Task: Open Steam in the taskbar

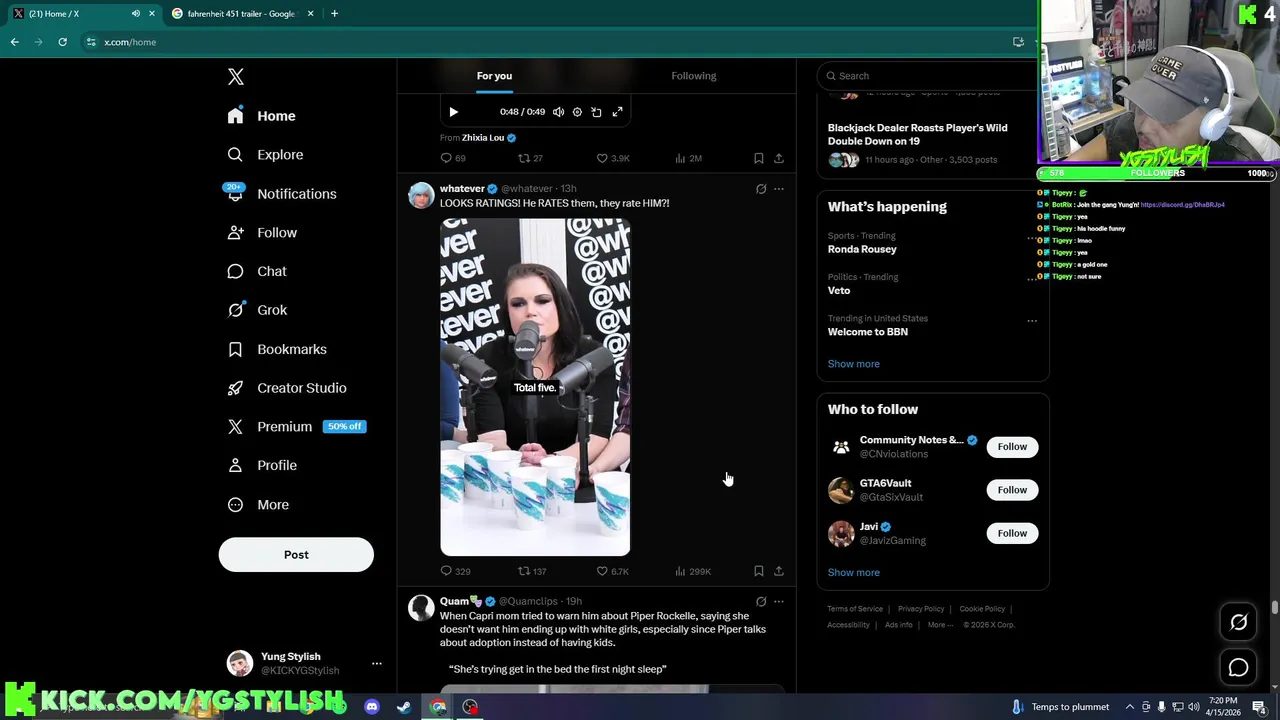Action: 404,707
